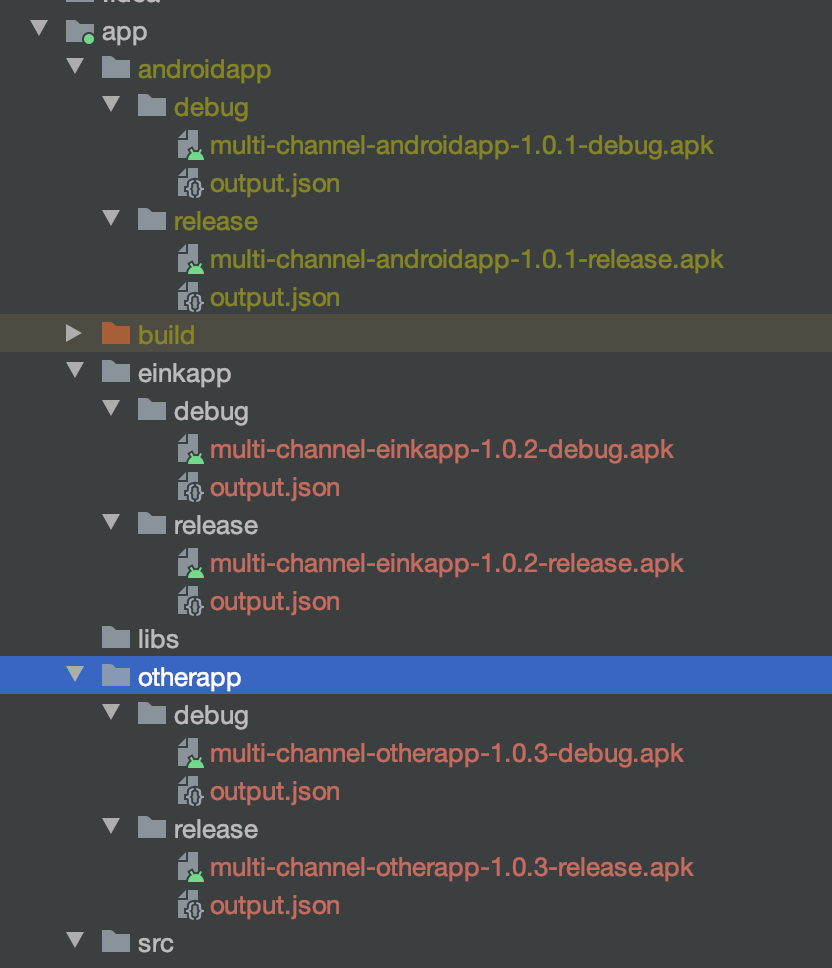Click the JSON icon under androidapp release
The image size is (832, 968).
pyautogui.click(x=191, y=298)
